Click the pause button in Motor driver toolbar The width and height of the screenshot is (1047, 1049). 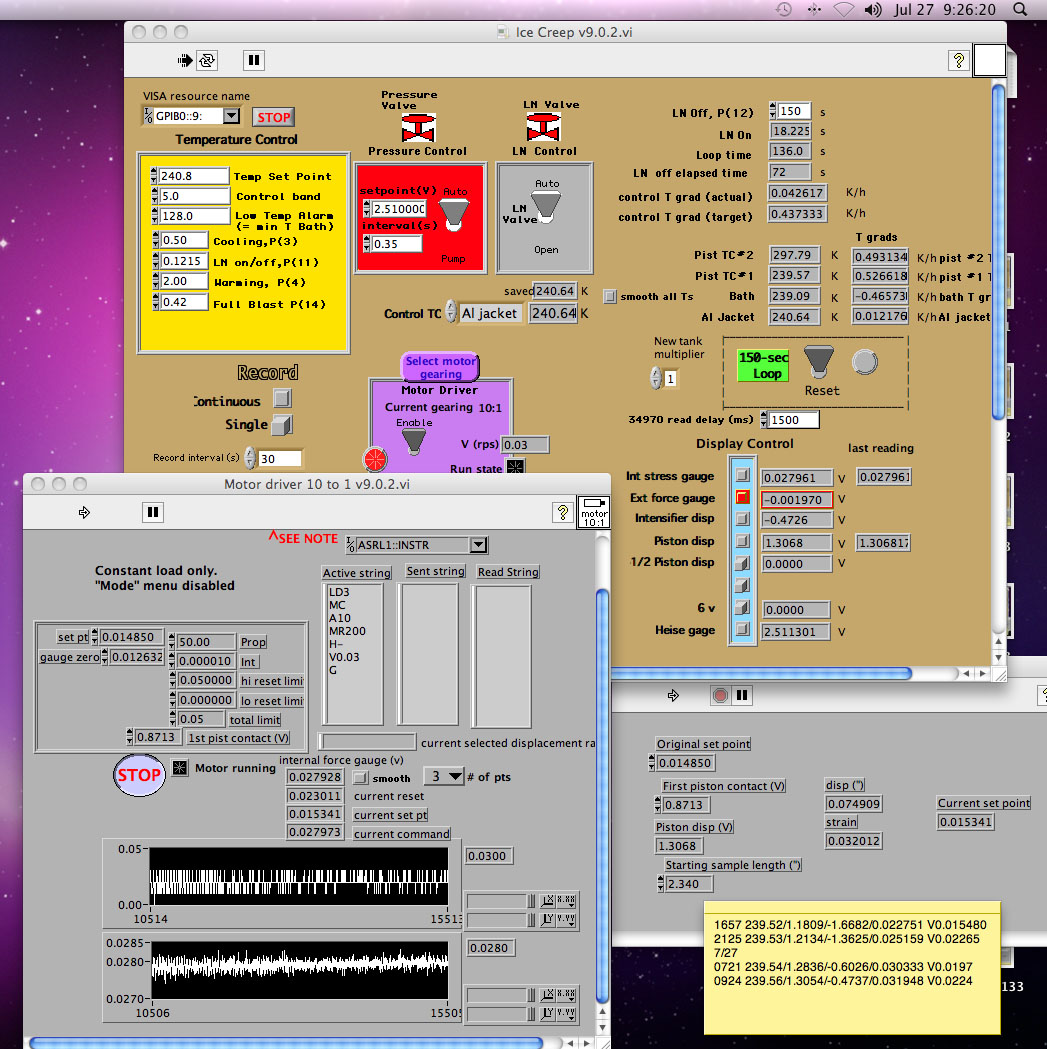pos(152,512)
